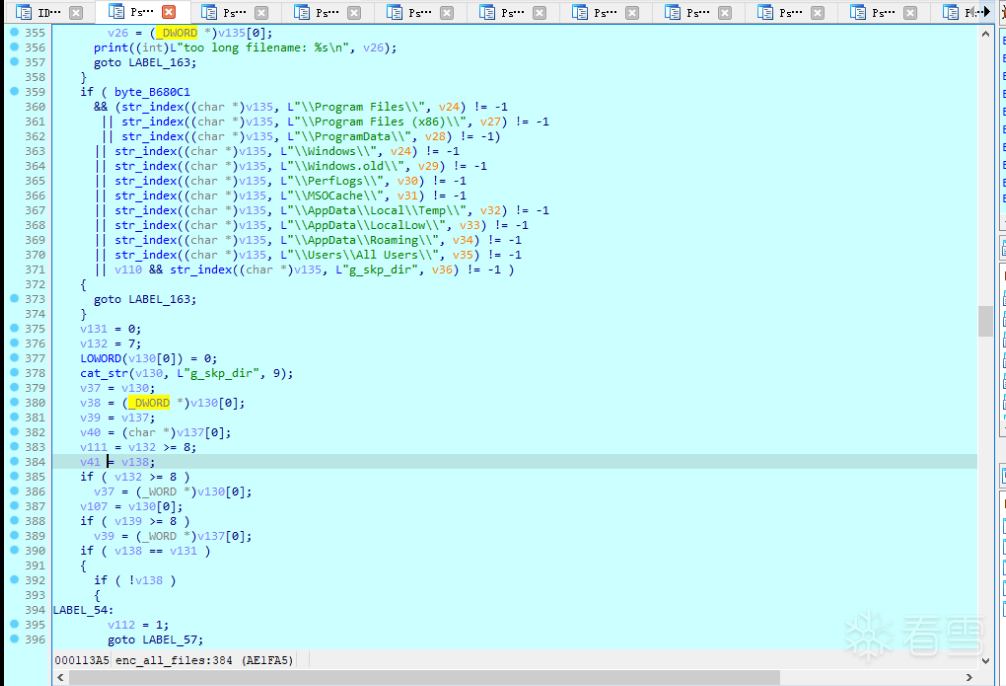Screen dimensions: 1006x686
Task: Click the vertical scrollbar thumb
Action: pyautogui.click(x=985, y=321)
